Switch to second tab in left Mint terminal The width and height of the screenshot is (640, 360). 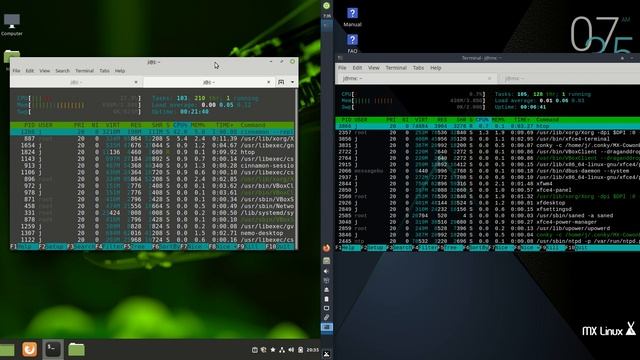(x=208, y=82)
